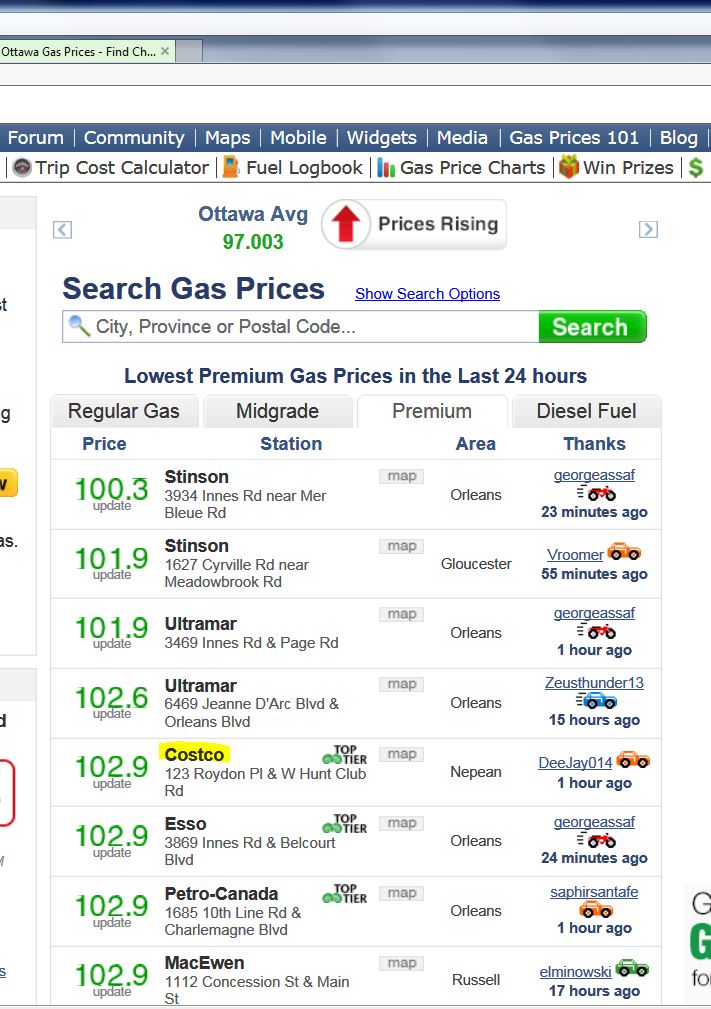
Task: Go to the previous city average arrow
Action: coord(62,230)
